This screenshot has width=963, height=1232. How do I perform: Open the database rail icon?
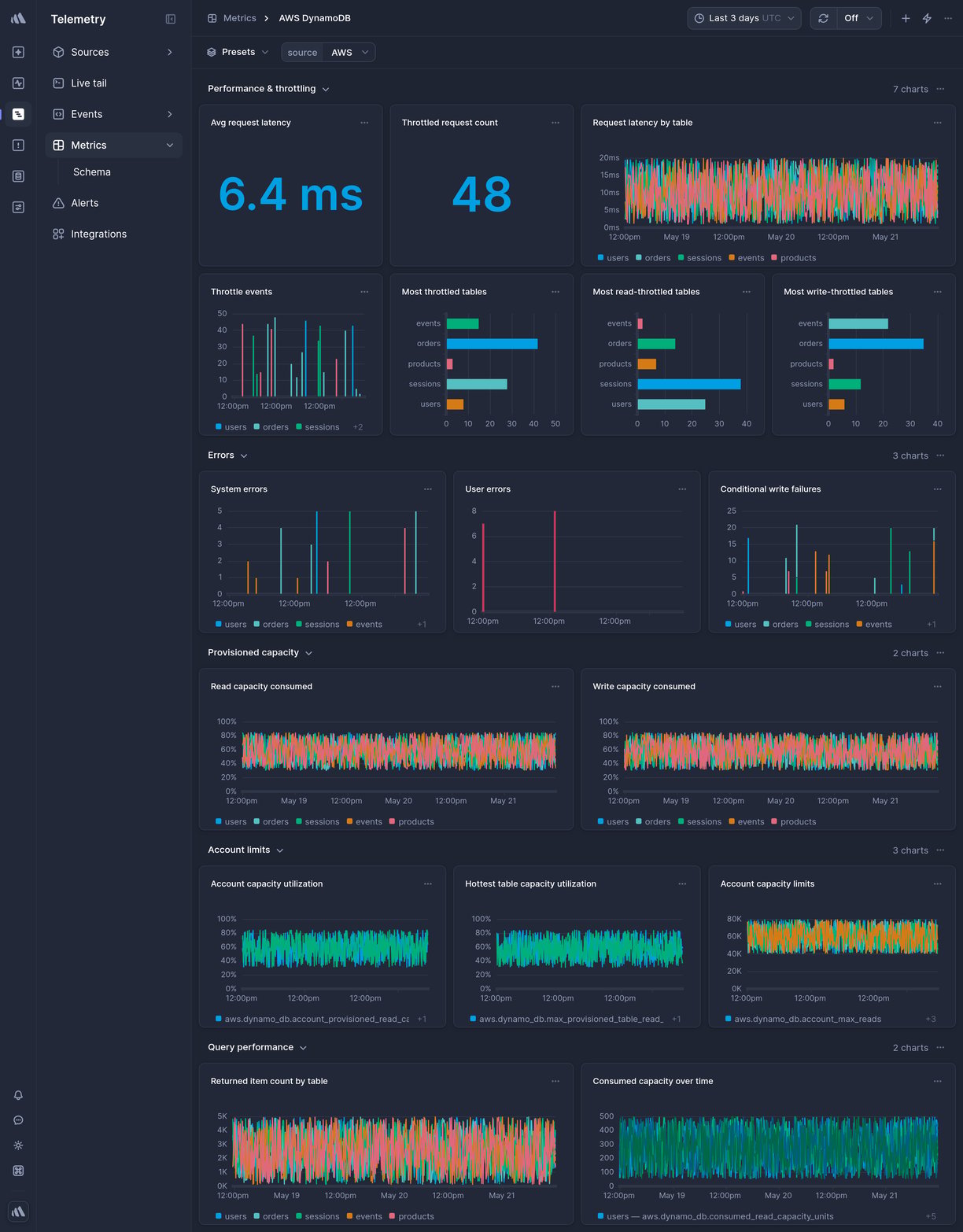coord(18,176)
